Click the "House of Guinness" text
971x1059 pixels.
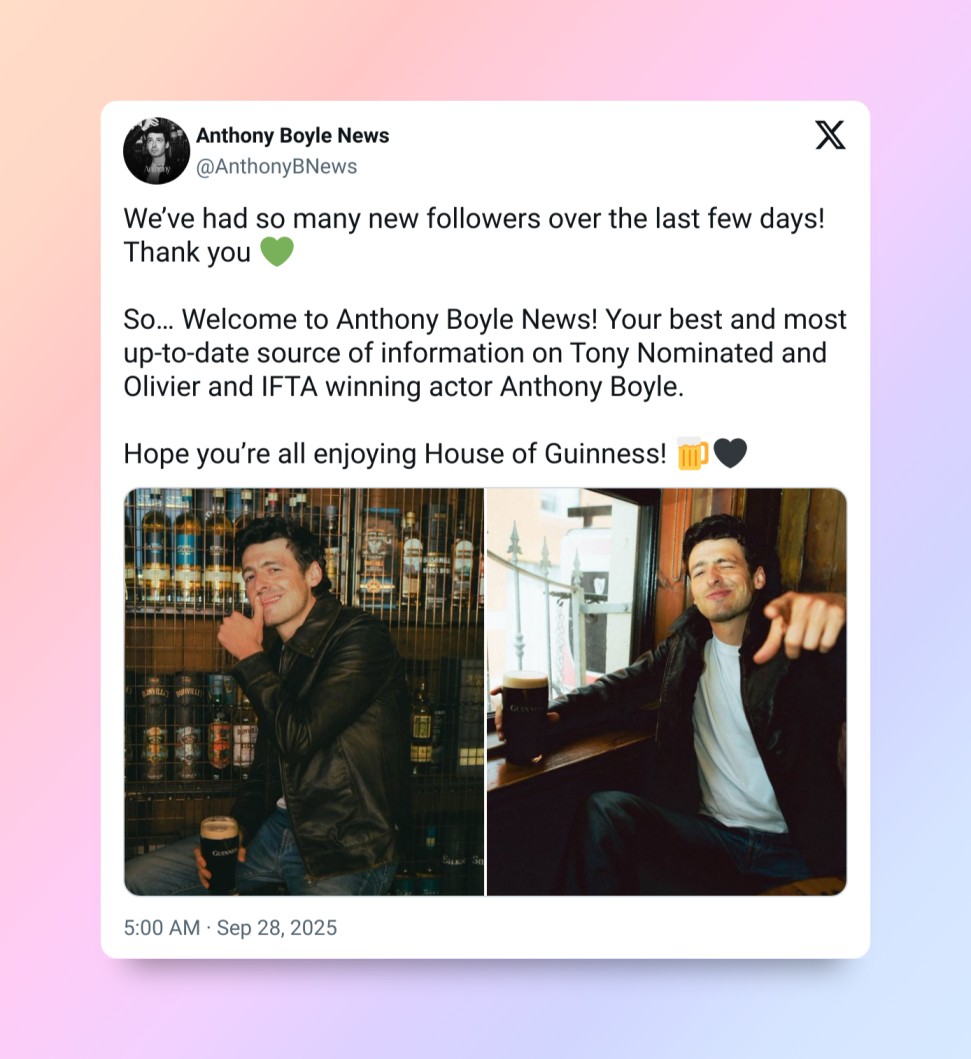click(544, 454)
